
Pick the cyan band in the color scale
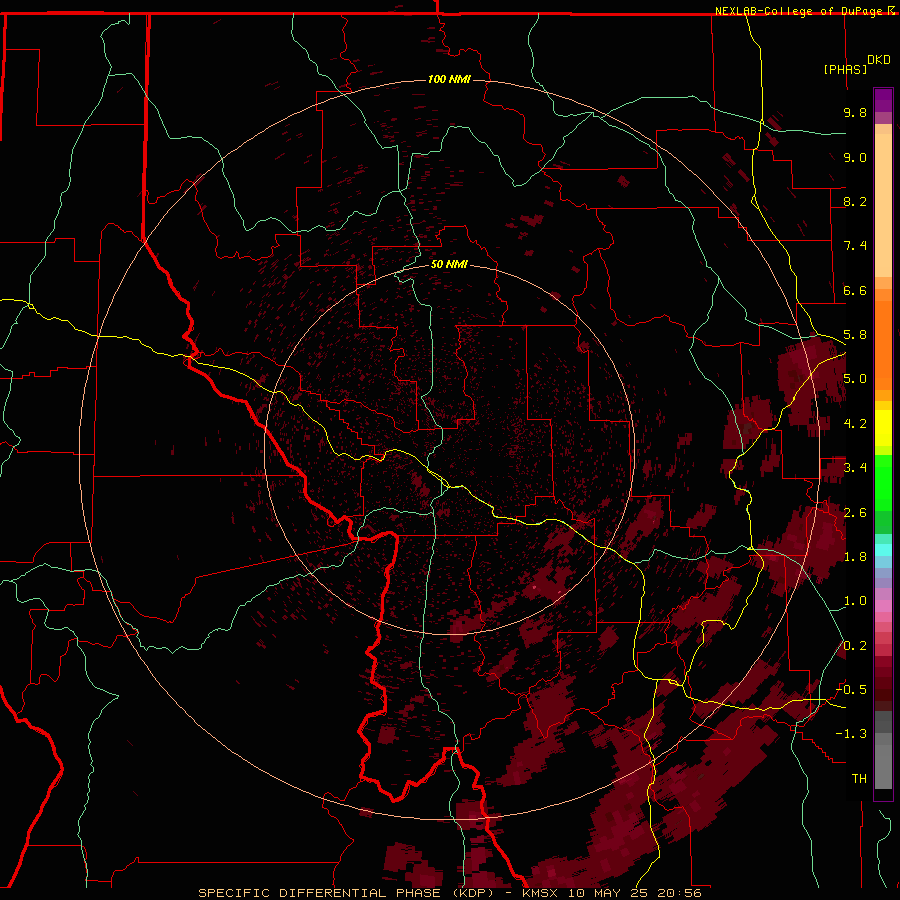[x=883, y=550]
